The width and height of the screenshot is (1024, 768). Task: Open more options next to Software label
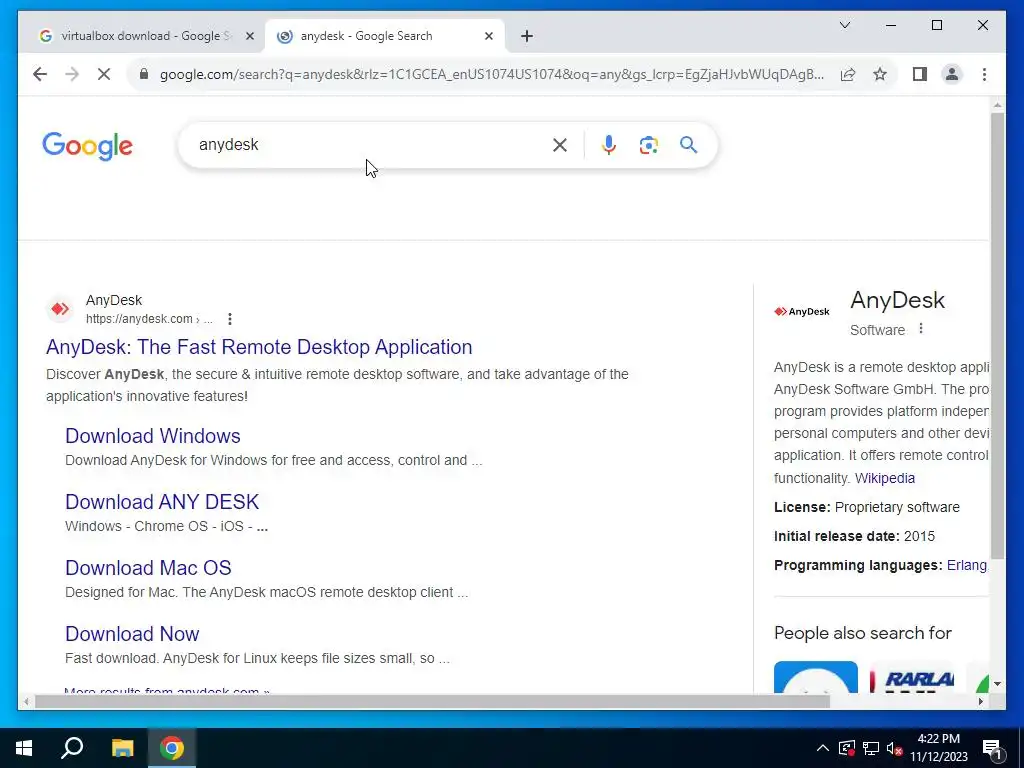click(x=921, y=328)
